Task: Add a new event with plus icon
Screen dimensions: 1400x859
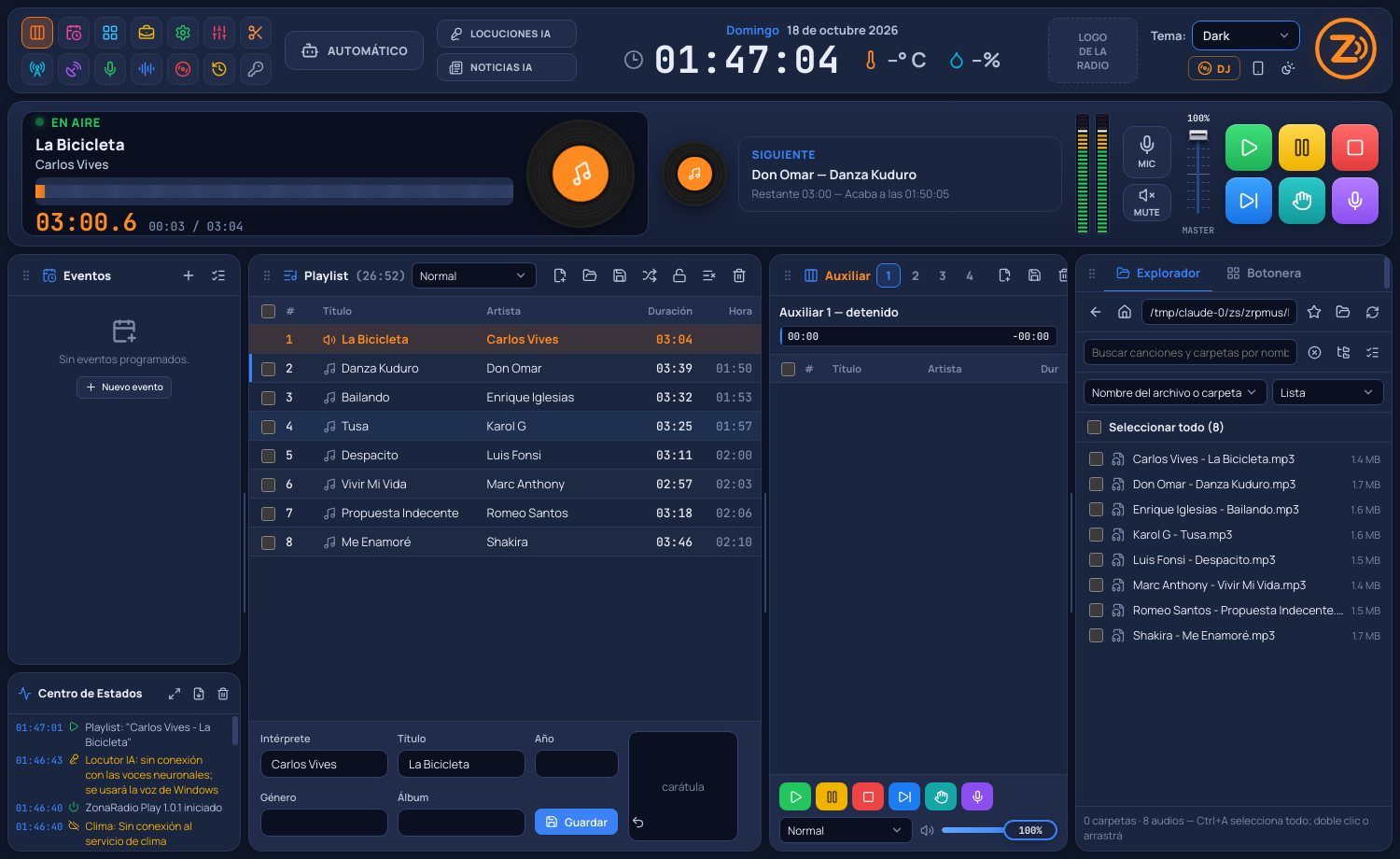Action: 189,275
